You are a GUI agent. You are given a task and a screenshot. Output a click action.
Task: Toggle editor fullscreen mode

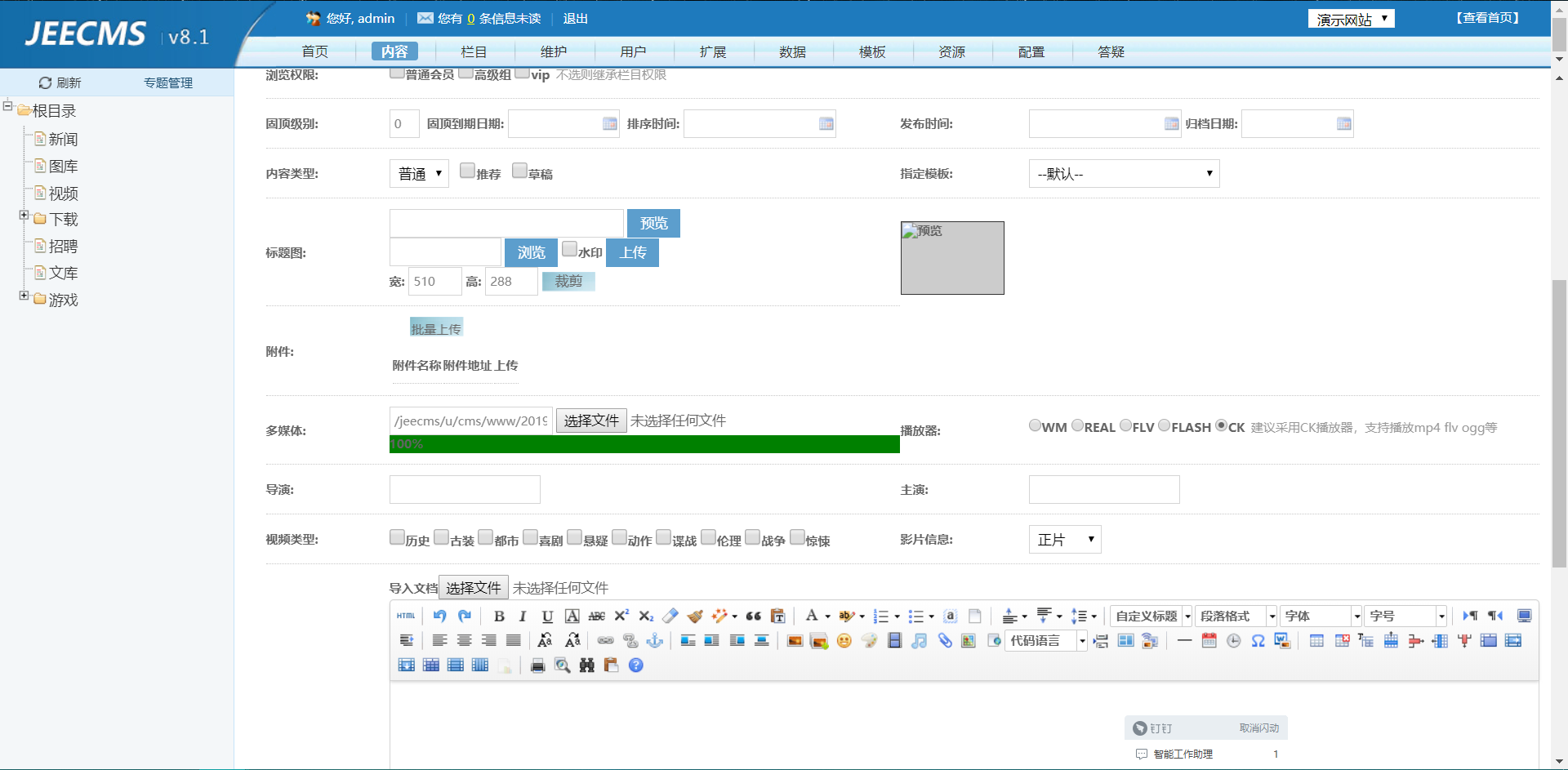[x=1524, y=616]
